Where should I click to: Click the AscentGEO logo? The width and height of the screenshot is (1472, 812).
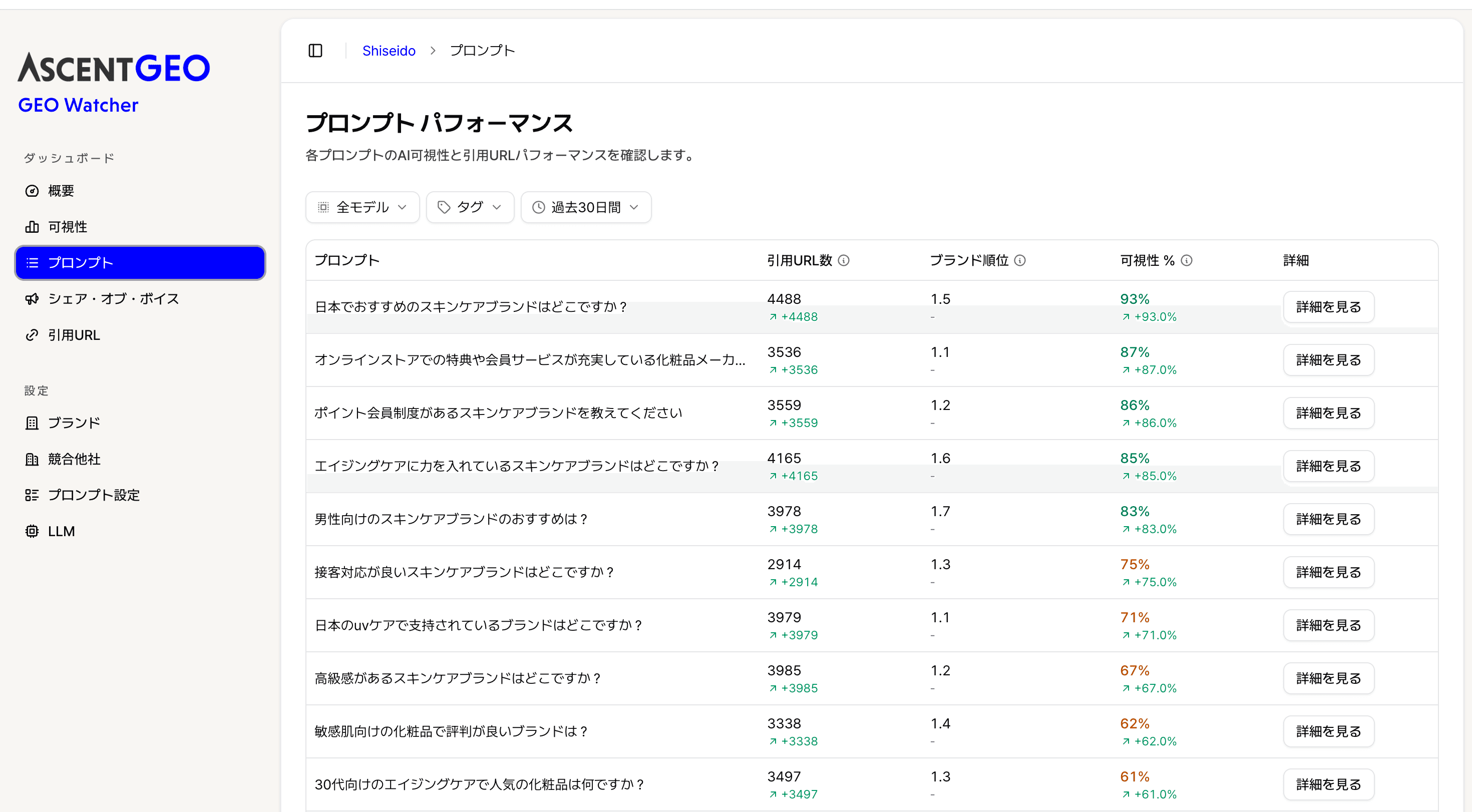pos(114,68)
